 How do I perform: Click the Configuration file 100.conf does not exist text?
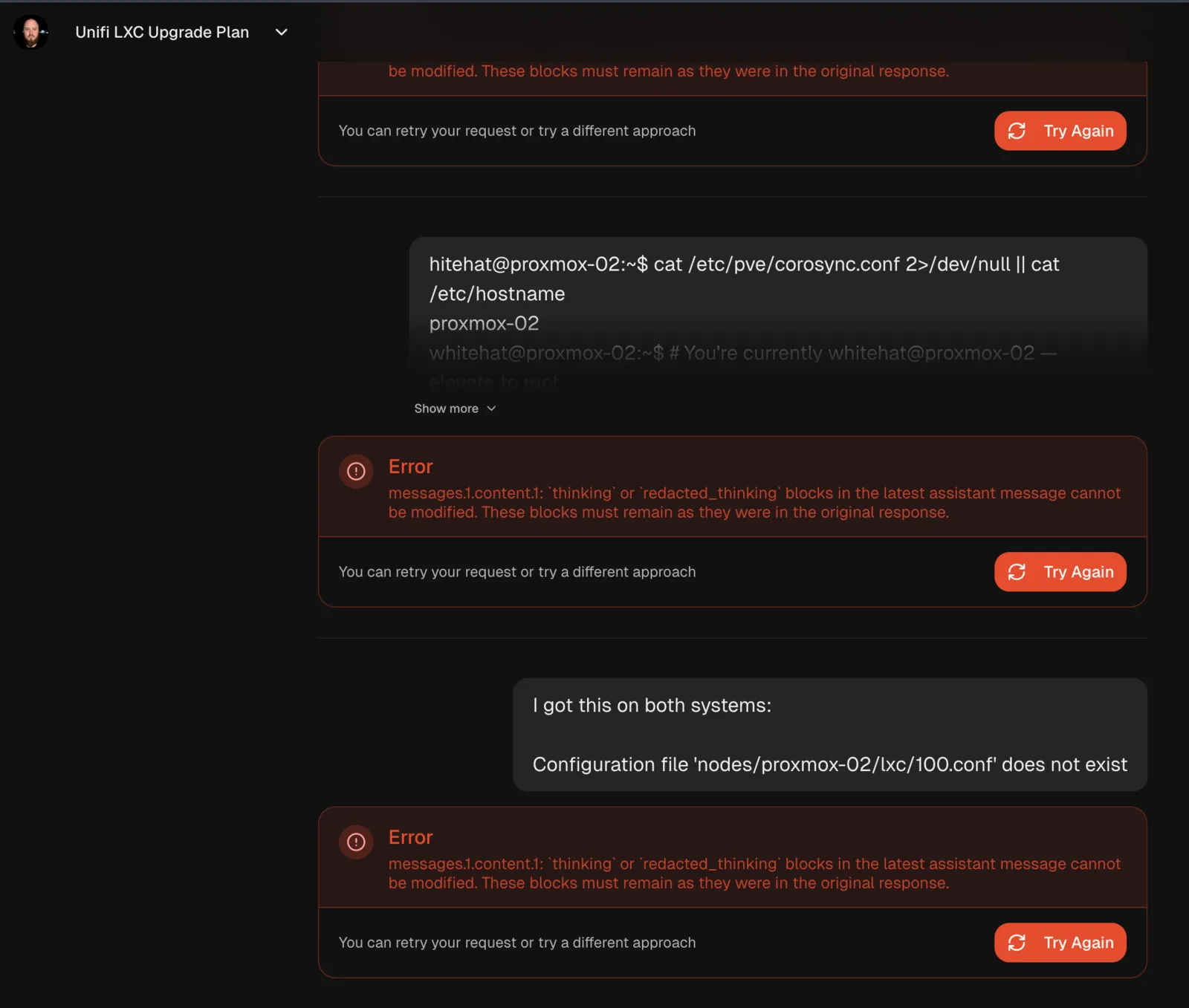(830, 764)
